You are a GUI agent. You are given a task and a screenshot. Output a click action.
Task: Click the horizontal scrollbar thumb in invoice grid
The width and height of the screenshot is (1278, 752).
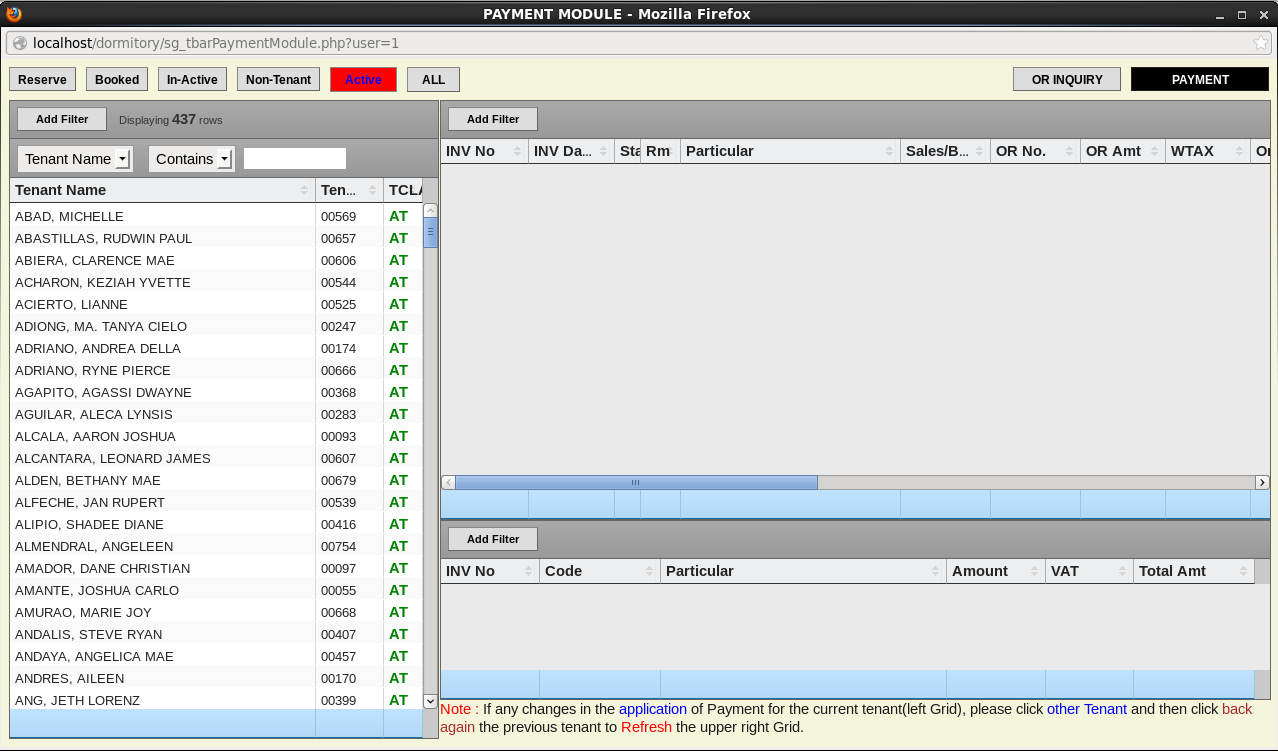(x=635, y=482)
